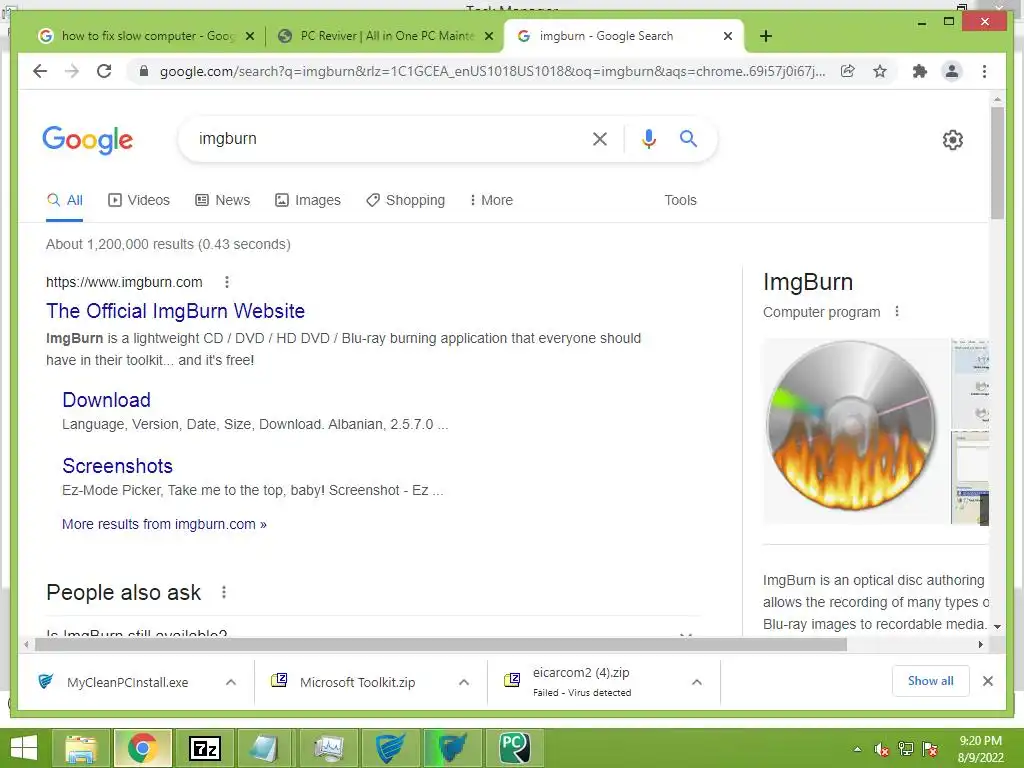Close the PC Reviver tab

pyautogui.click(x=488, y=36)
